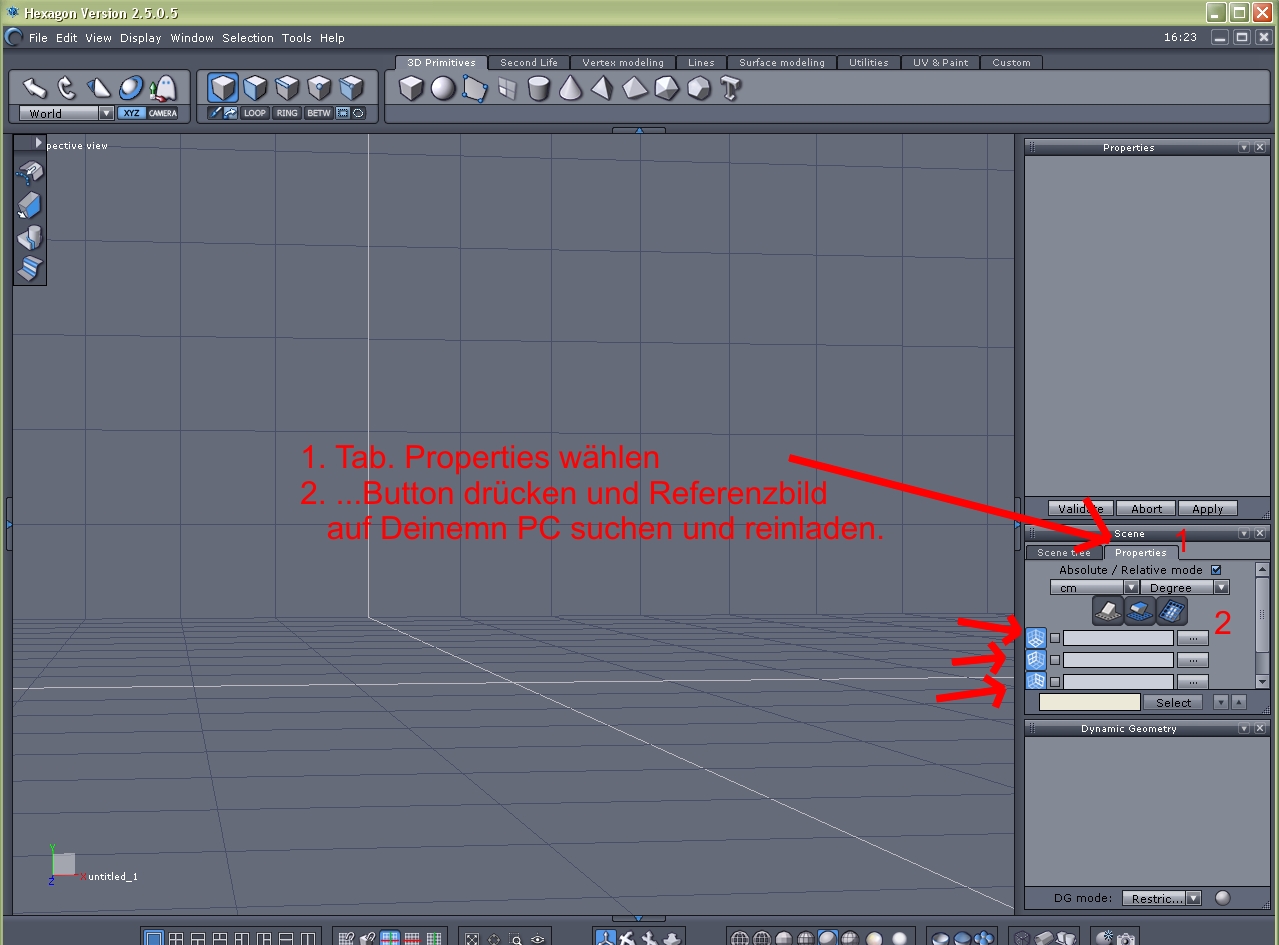Toggle the third reference grid plane icon
Image resolution: width=1279 pixels, height=945 pixels.
tap(1036, 681)
